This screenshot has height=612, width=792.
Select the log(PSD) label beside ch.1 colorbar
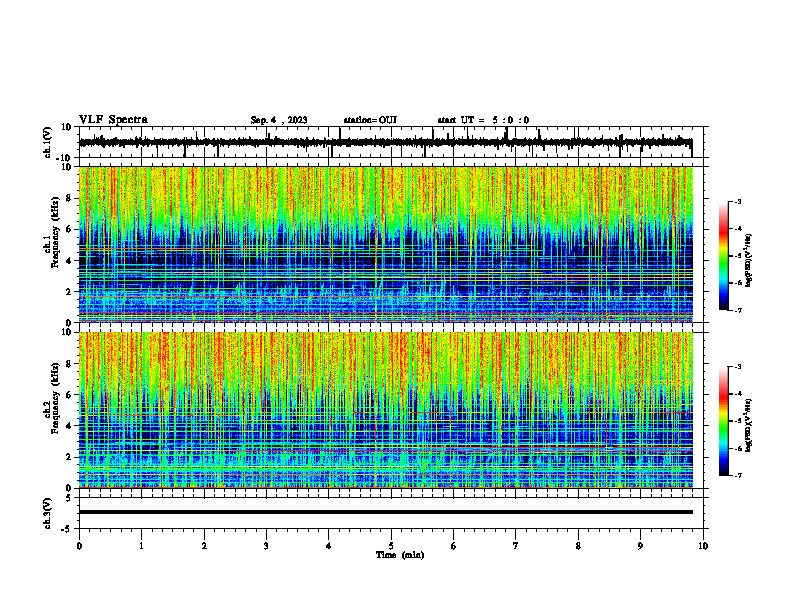click(x=748, y=260)
